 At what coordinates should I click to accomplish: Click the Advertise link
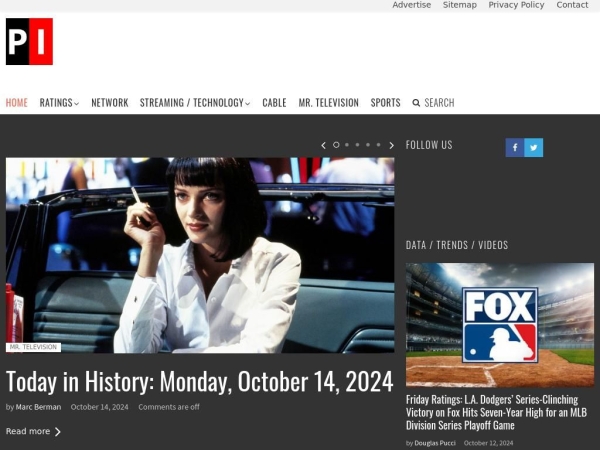pyautogui.click(x=412, y=5)
